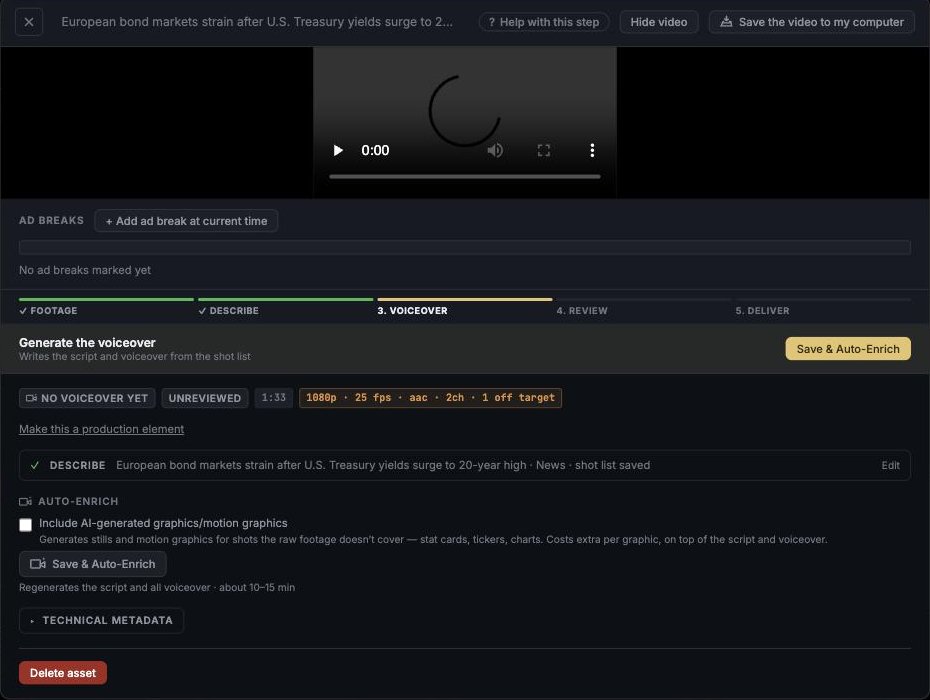Go to the Footage step

click(x=106, y=307)
